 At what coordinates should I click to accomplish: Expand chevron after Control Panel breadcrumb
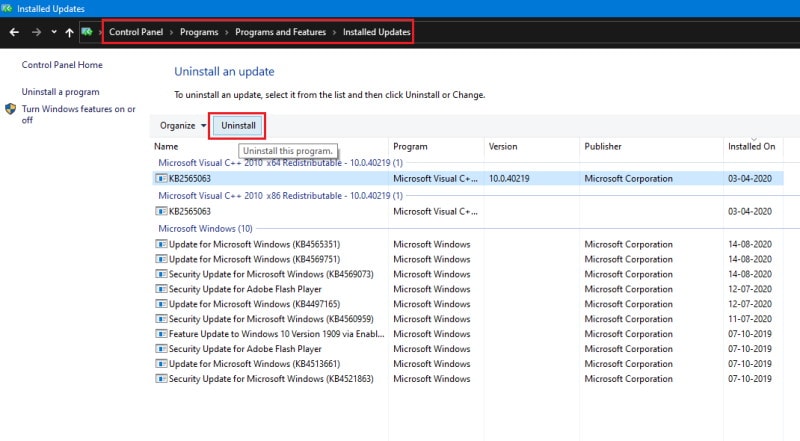tap(171, 32)
